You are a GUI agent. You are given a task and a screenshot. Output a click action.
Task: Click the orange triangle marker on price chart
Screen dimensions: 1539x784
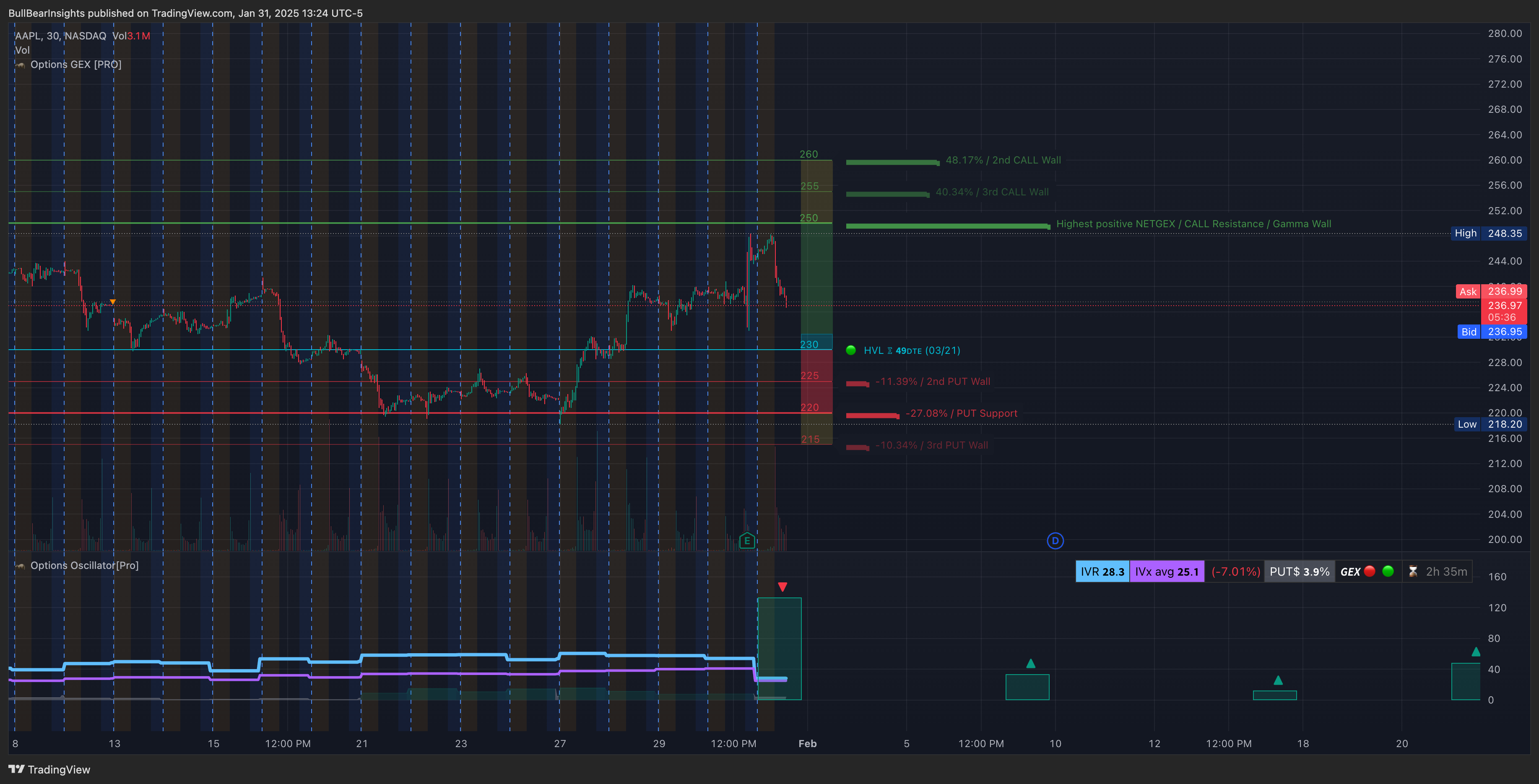(112, 302)
